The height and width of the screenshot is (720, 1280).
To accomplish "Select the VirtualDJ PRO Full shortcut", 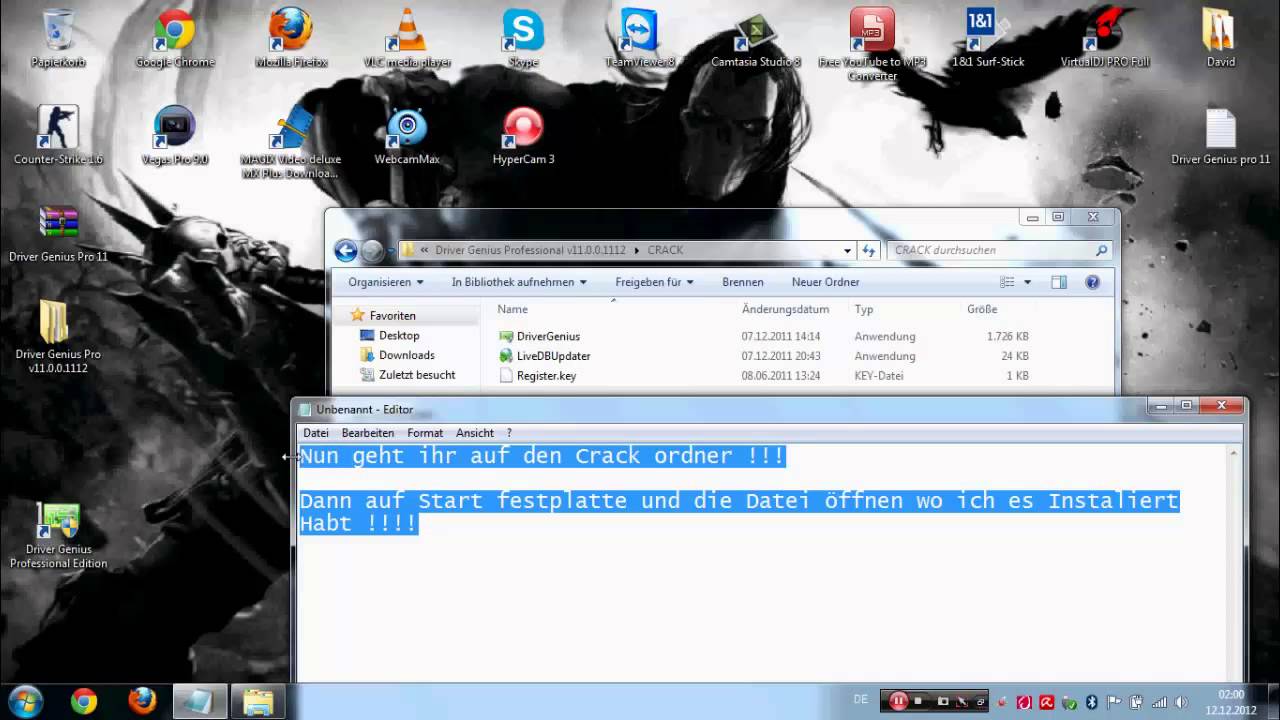I will coord(1105,38).
